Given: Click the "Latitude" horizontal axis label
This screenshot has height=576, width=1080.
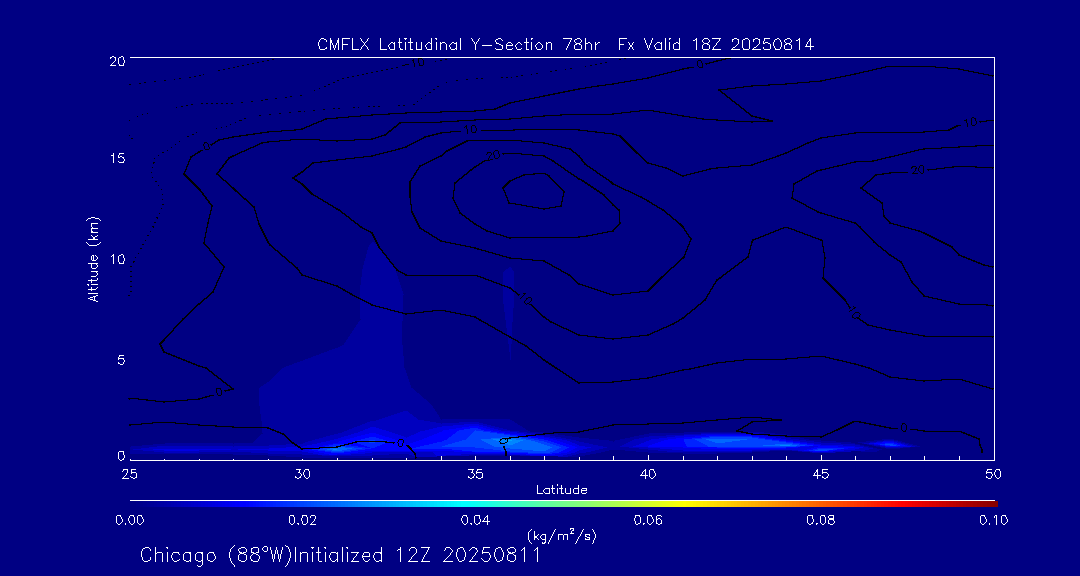Looking at the screenshot, I should [561, 491].
